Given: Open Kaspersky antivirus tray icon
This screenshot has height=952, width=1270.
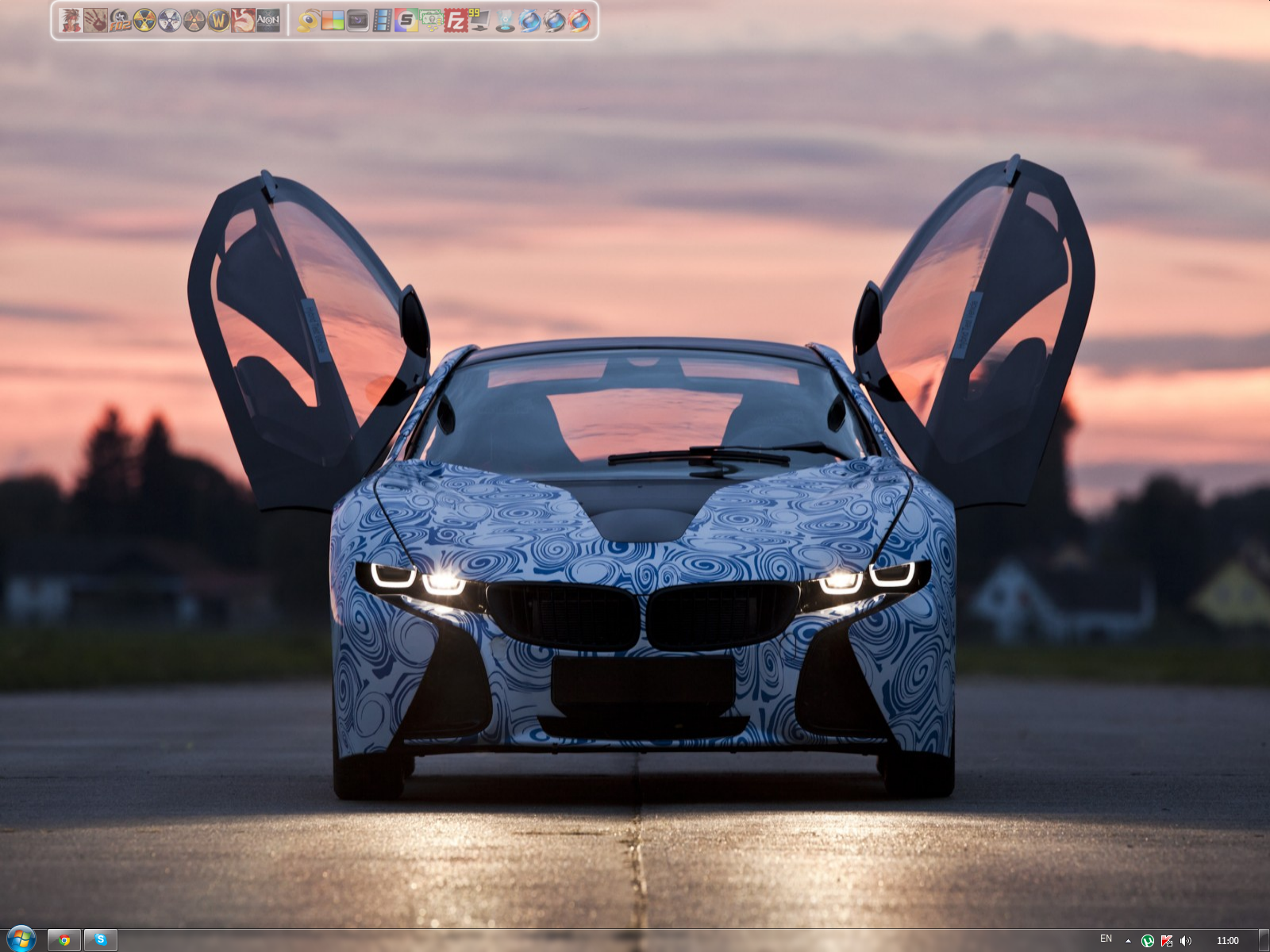Looking at the screenshot, I should coord(1166,941).
